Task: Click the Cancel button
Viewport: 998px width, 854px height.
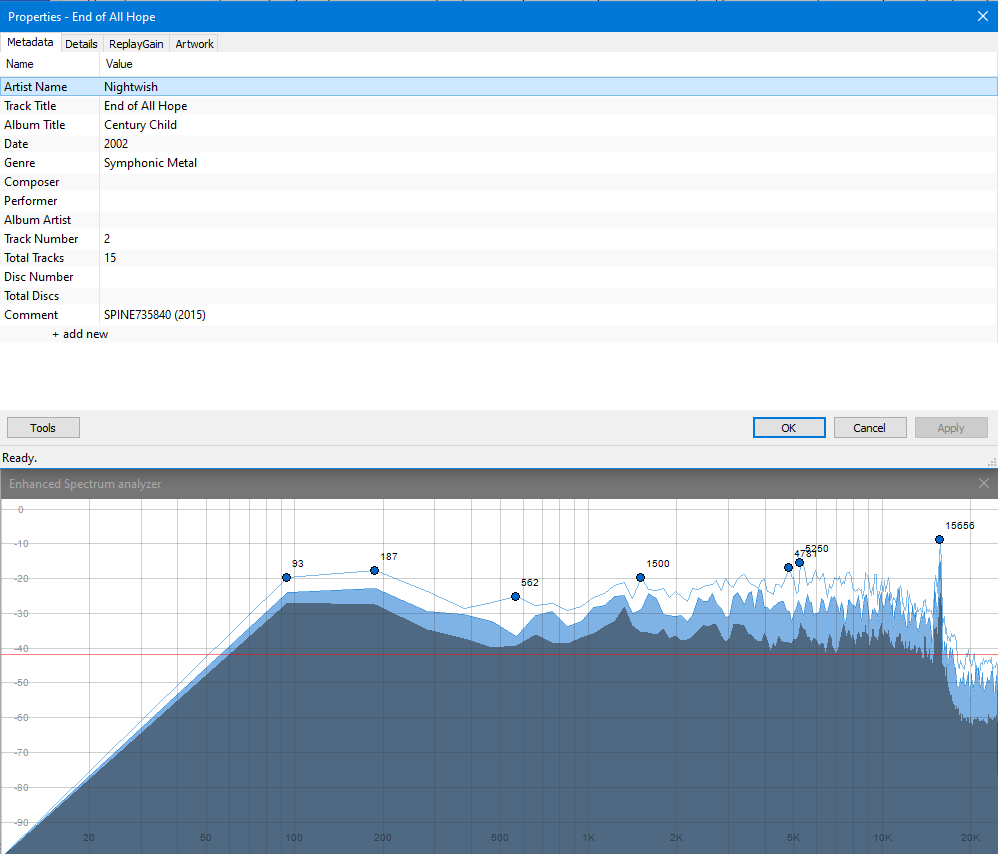Action: [869, 428]
